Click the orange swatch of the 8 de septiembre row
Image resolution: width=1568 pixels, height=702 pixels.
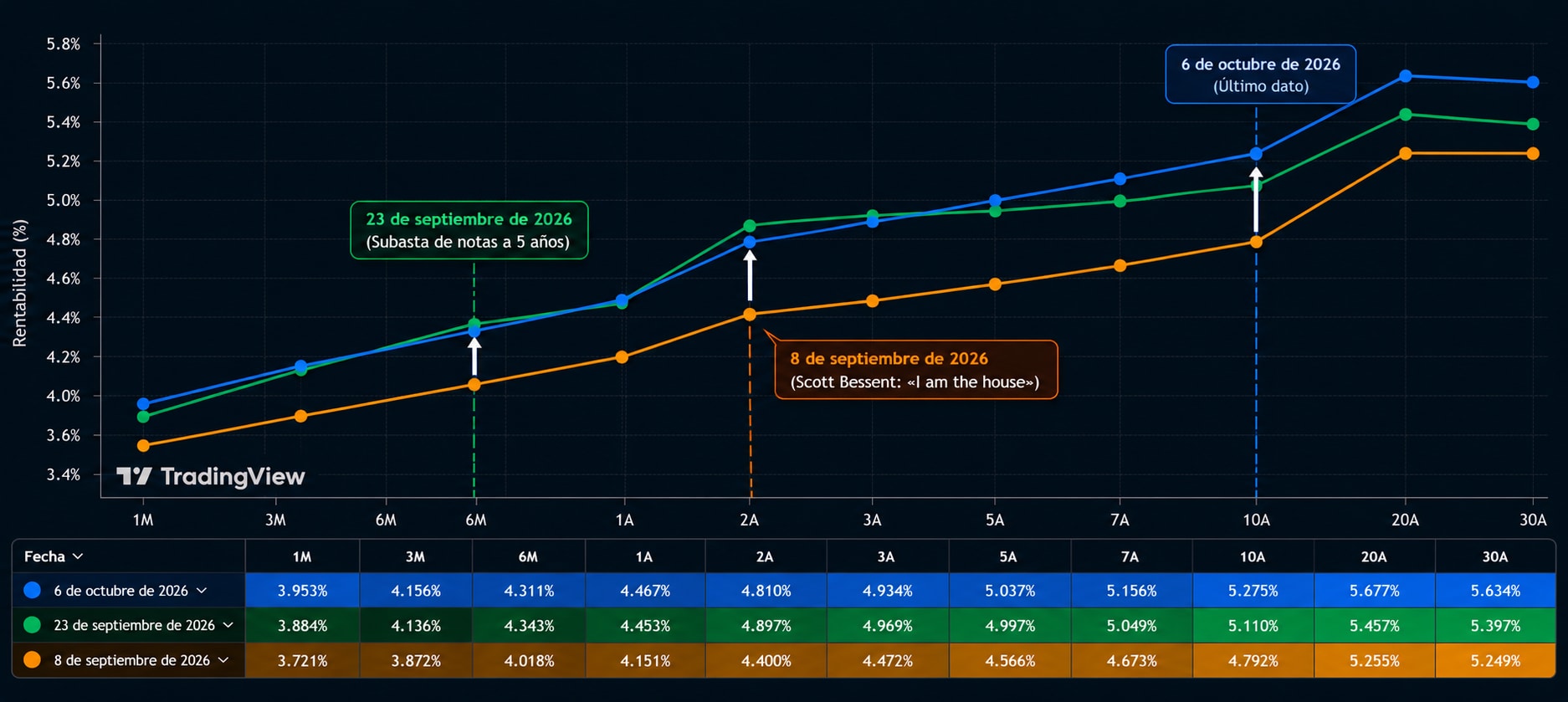[x=33, y=660]
